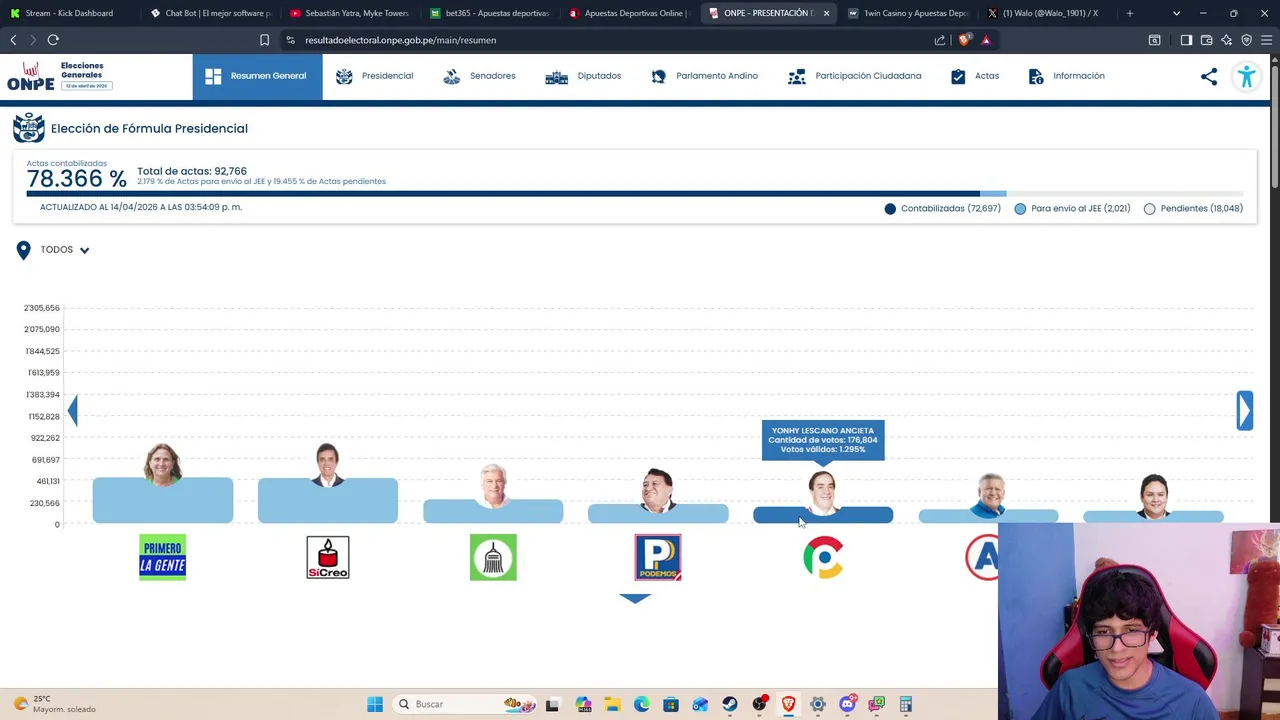Screen dimensions: 1280x720
Task: Switch to 1win Casino browser tab
Action: point(907,13)
